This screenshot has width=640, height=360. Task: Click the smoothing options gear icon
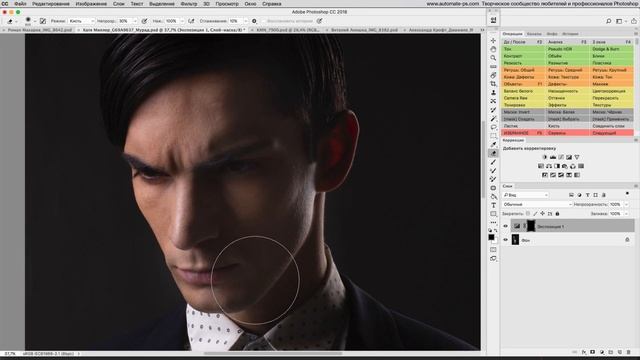coord(254,21)
